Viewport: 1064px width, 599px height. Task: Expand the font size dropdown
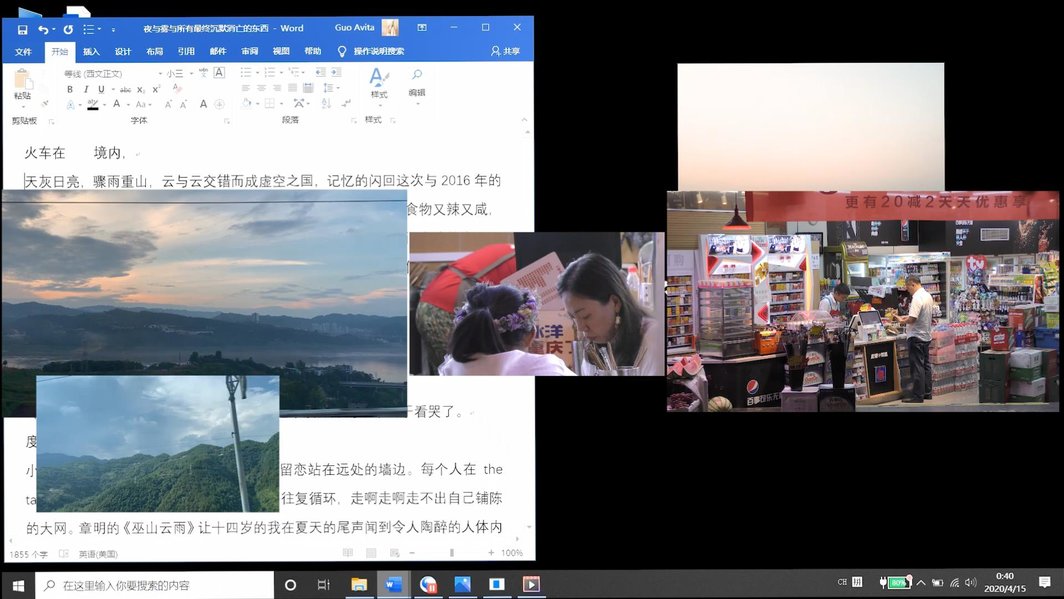pos(190,73)
